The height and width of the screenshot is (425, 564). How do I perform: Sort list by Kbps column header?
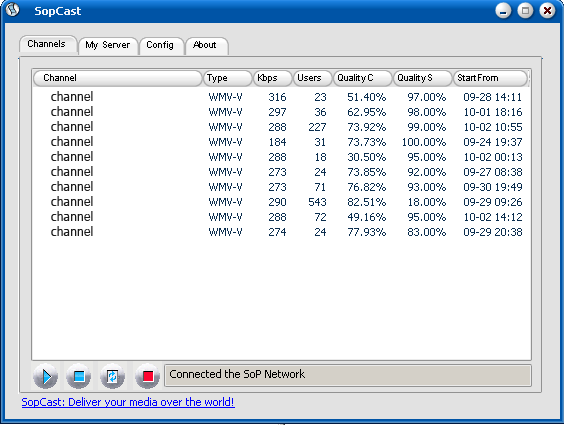pyautogui.click(x=273, y=78)
